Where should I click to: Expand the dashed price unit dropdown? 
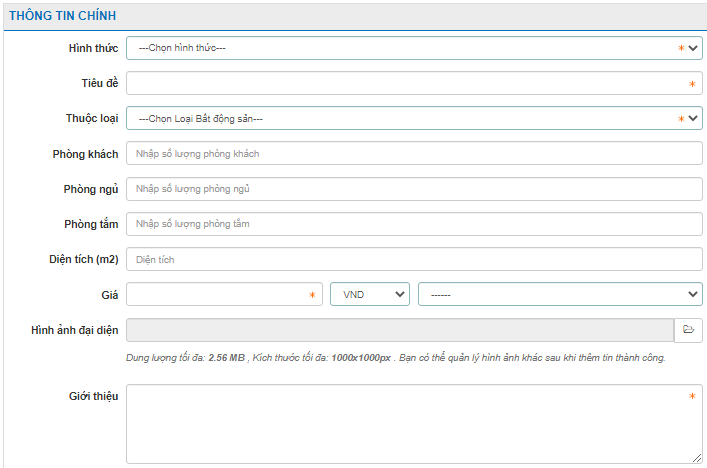point(559,294)
